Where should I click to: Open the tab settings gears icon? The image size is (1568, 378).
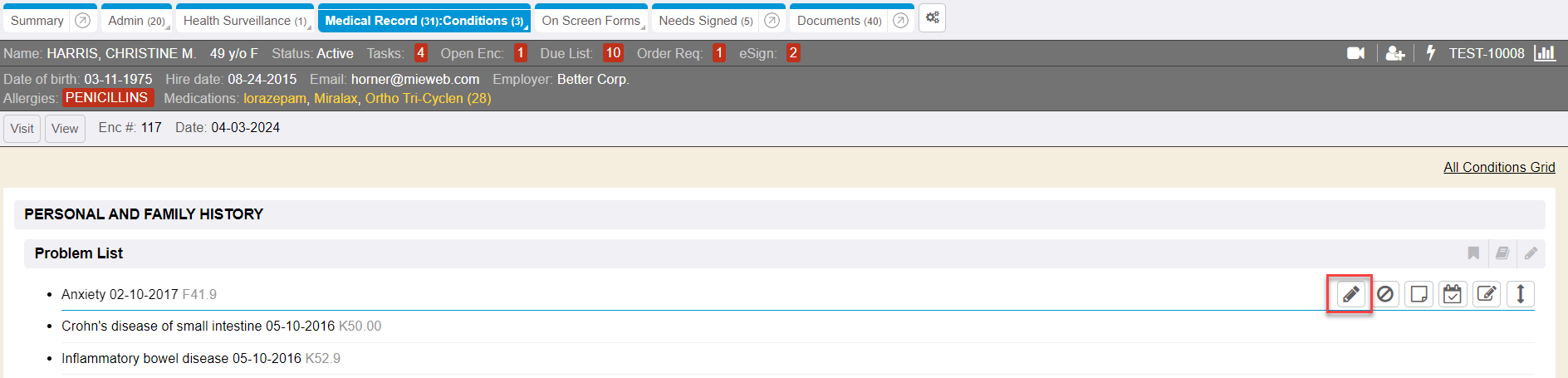(x=932, y=18)
